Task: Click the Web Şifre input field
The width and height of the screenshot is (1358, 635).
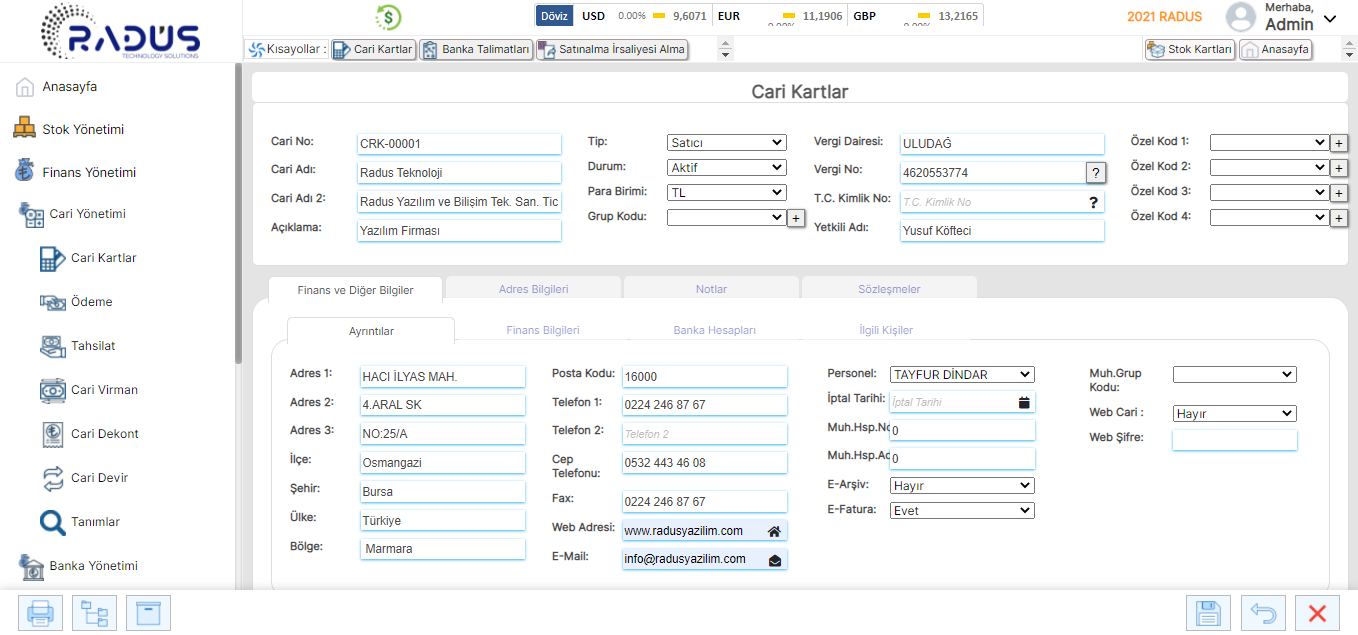Action: (x=1235, y=439)
